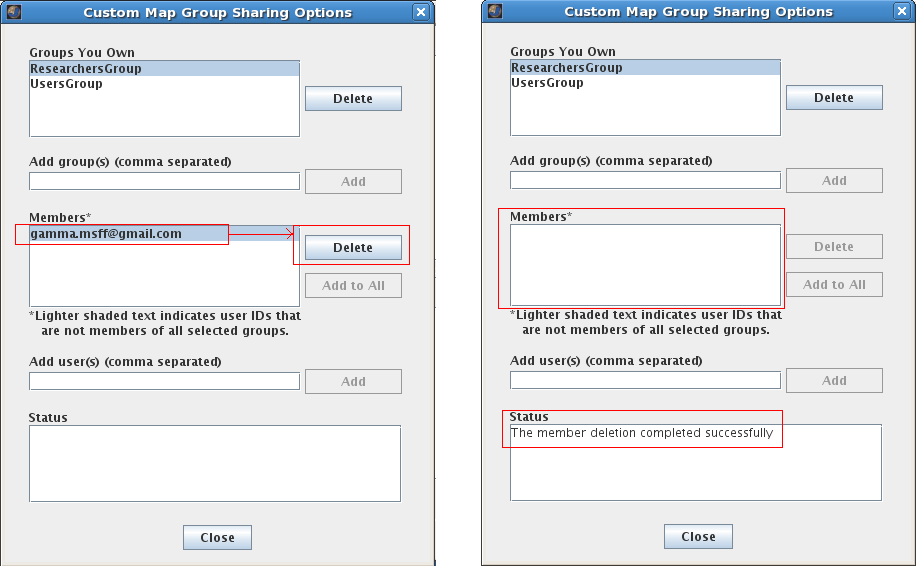This screenshot has height=566, width=916.
Task: Click status message about member deletion completed
Action: pos(641,433)
